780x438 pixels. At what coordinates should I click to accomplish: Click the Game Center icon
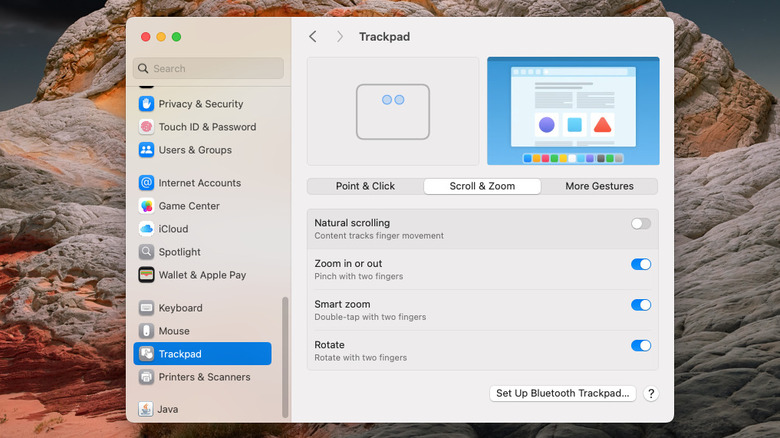pyautogui.click(x=147, y=206)
